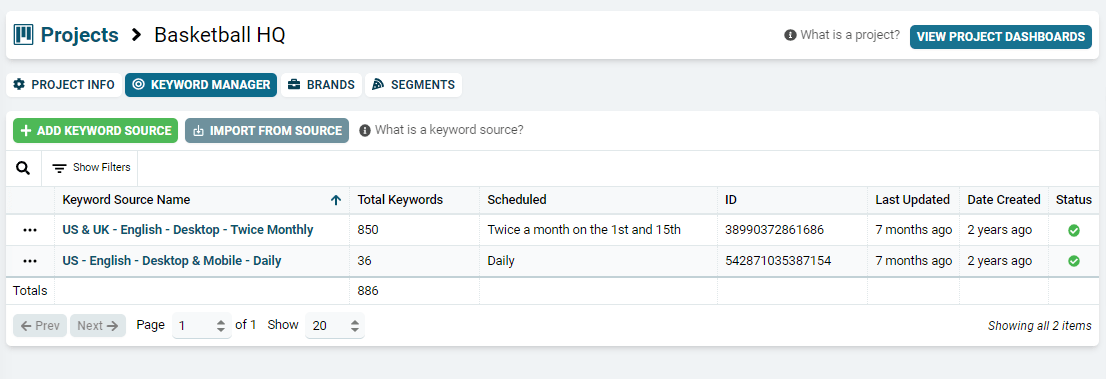The image size is (1106, 379).
Task: Click the Show 20 items per page field
Action: tap(335, 325)
